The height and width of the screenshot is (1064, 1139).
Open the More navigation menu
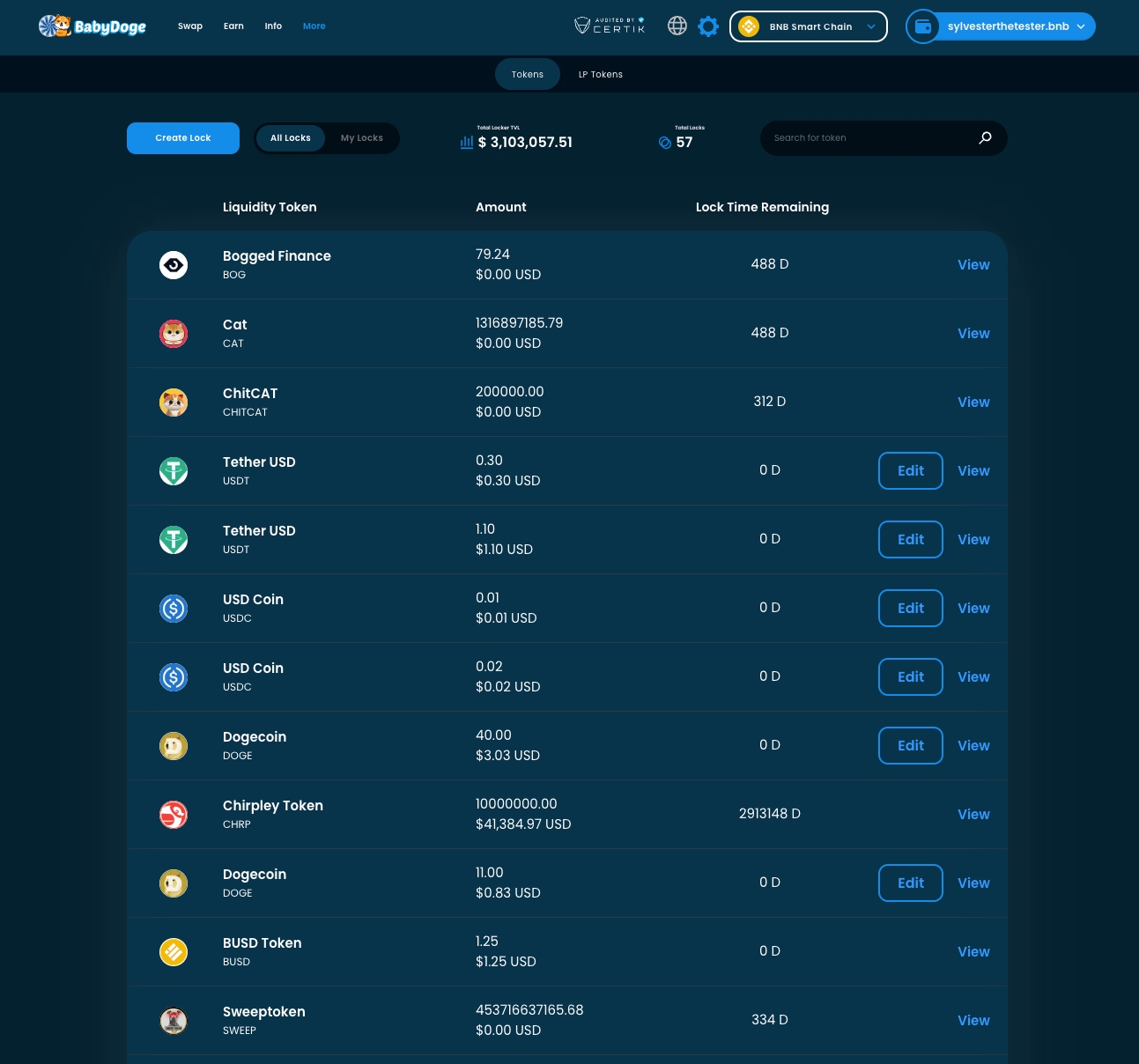[314, 26]
